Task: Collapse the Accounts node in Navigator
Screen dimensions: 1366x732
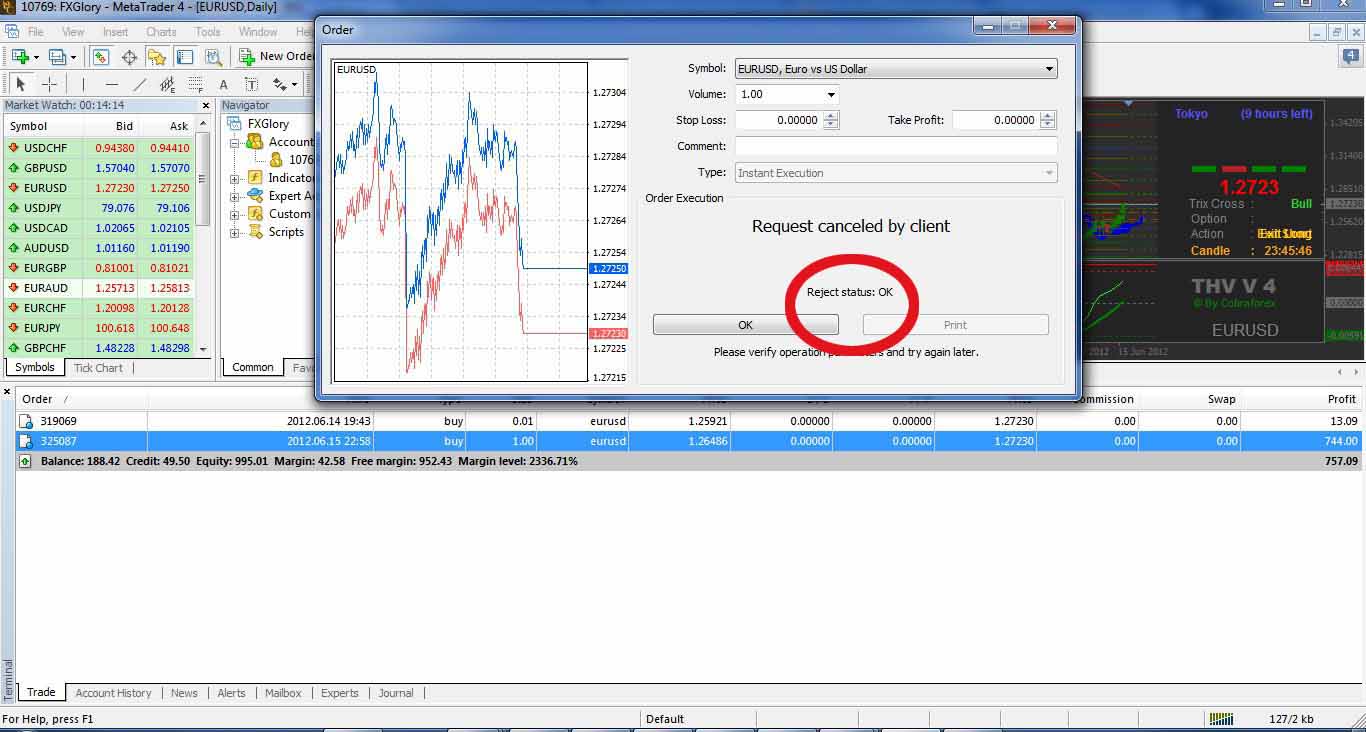Action: (235, 142)
